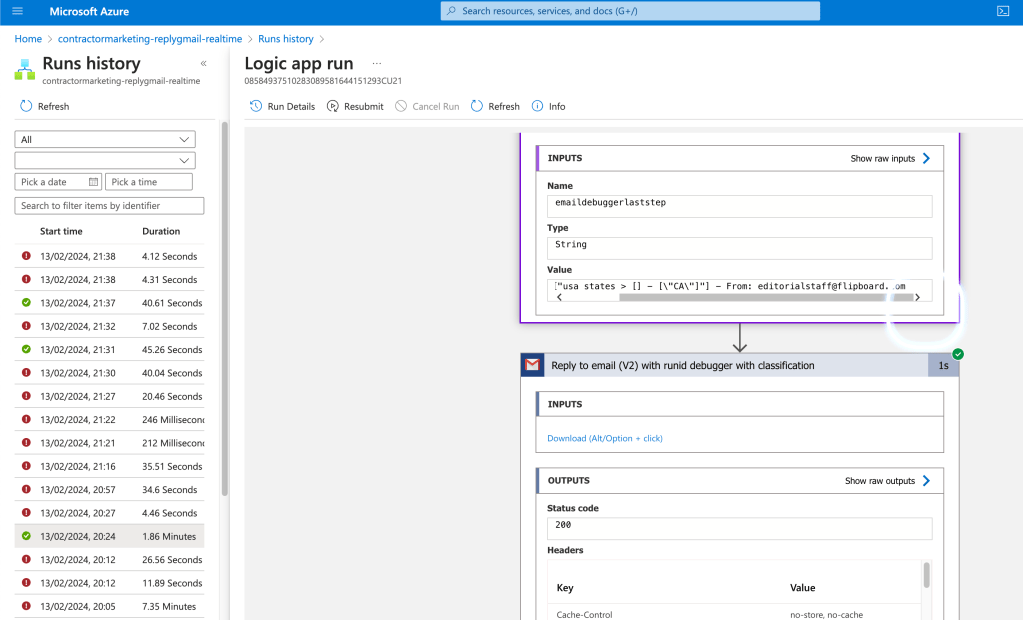Select the 1.86 Minutes run at 20:24
The image size is (1023, 620).
109,536
